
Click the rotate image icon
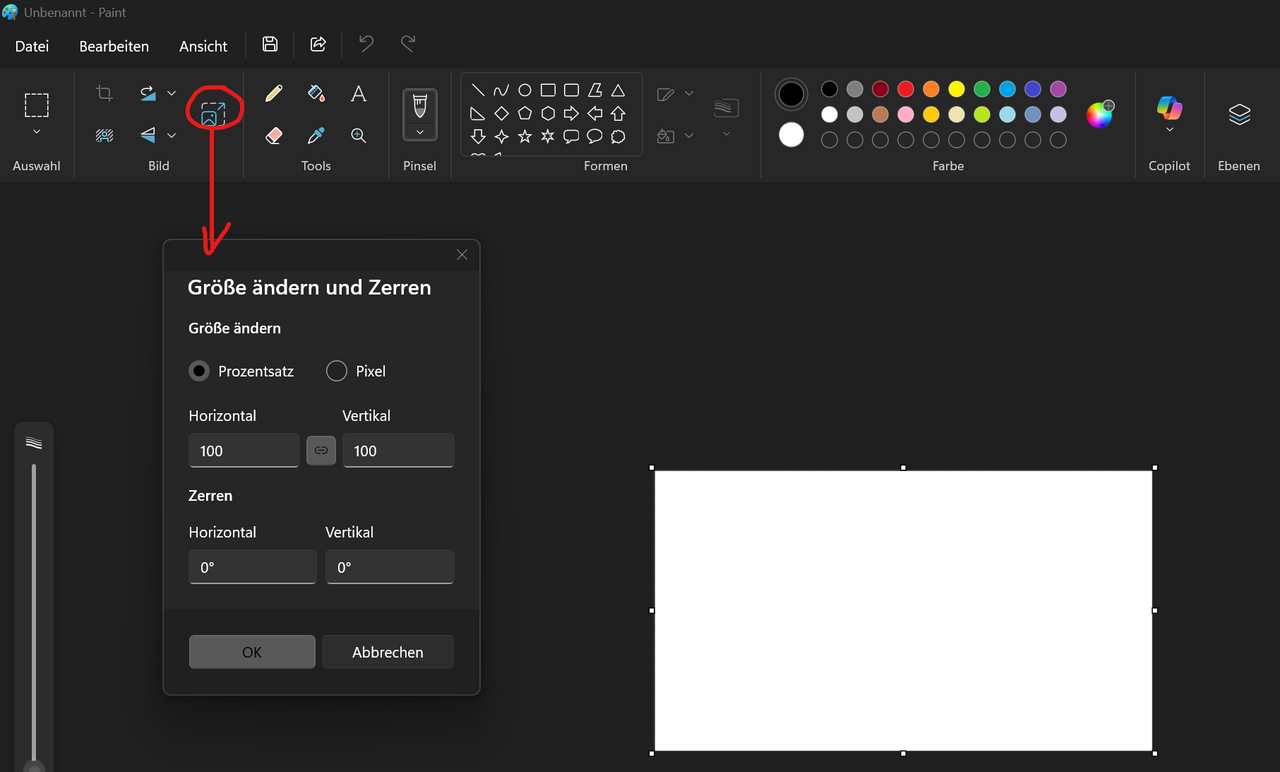pos(148,93)
